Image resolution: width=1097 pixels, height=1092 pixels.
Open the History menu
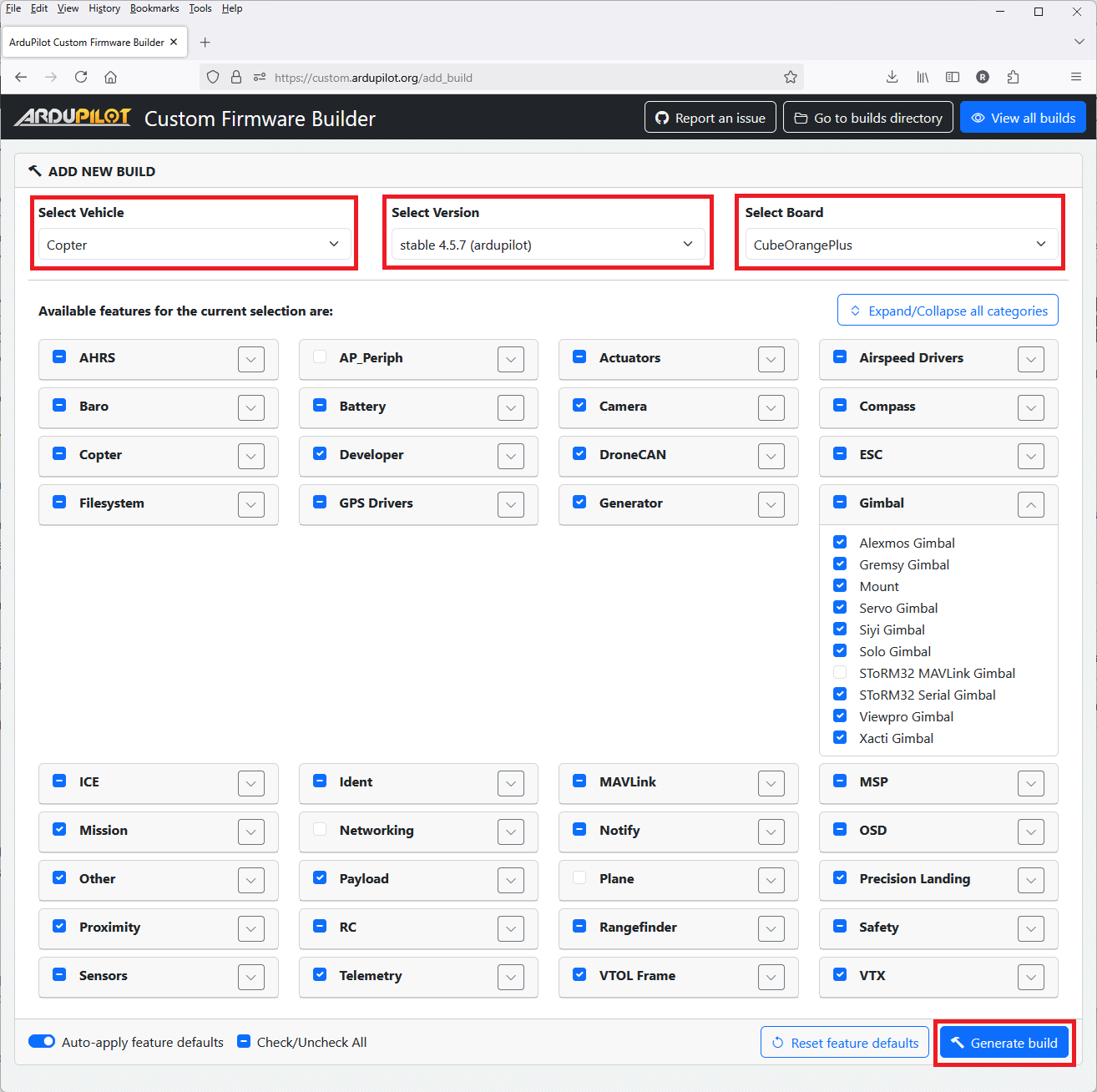click(104, 8)
